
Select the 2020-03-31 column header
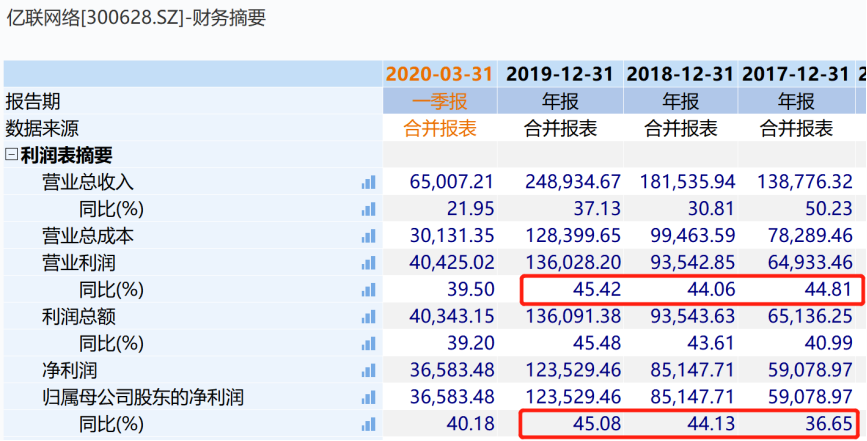point(440,74)
